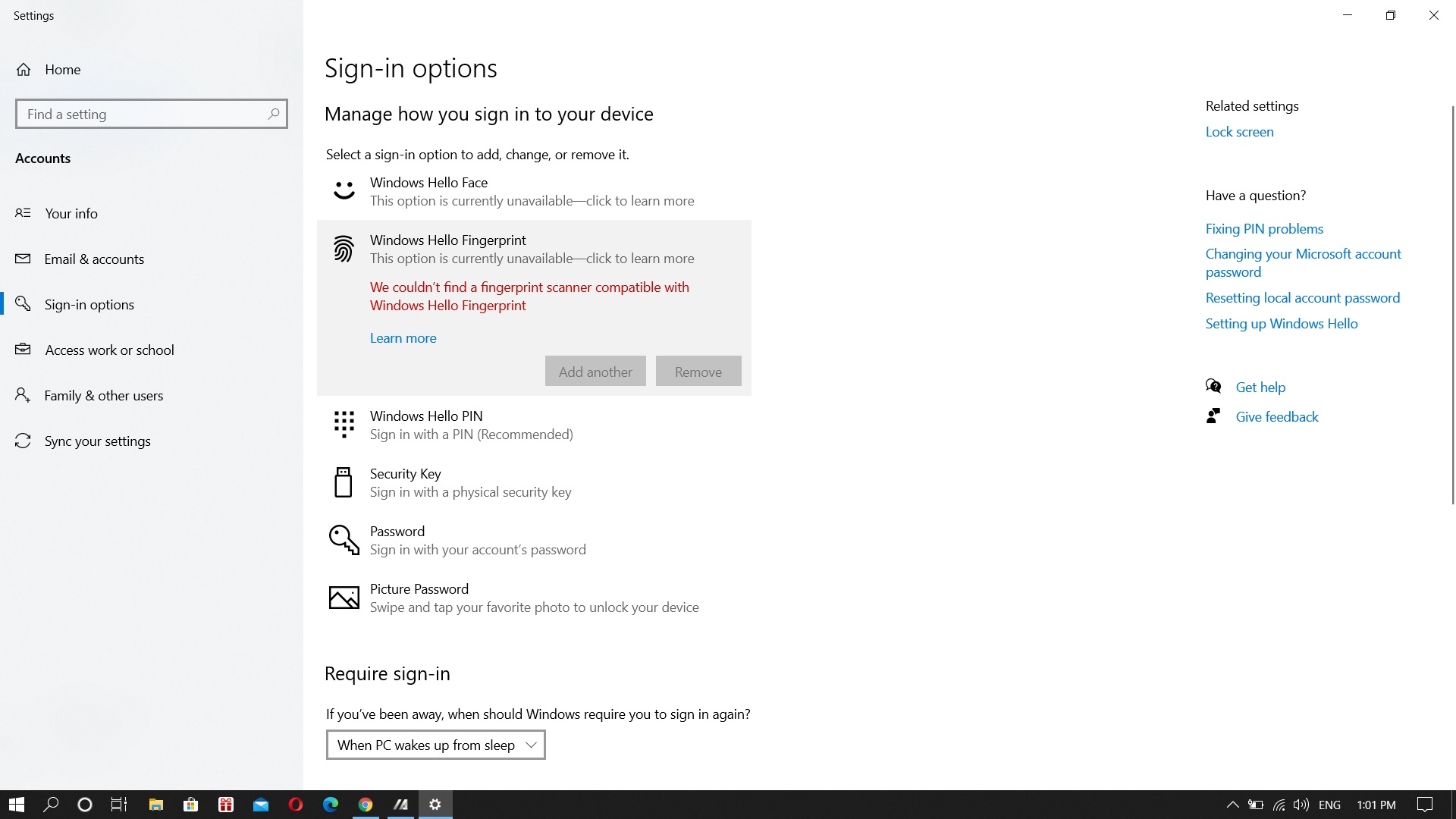Screen dimensions: 1456x819
Task: Open Google Chrome from the taskbar
Action: coord(366,804)
